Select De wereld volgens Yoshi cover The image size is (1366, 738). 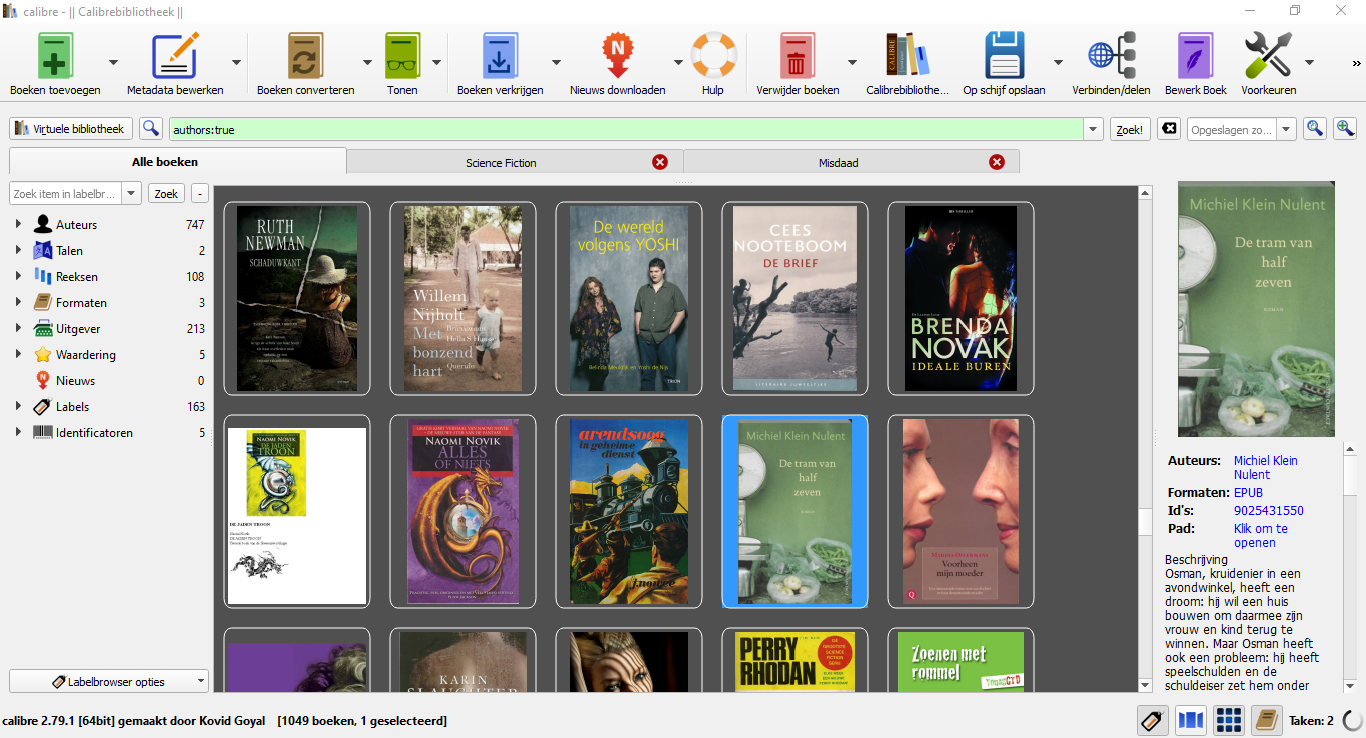click(629, 299)
